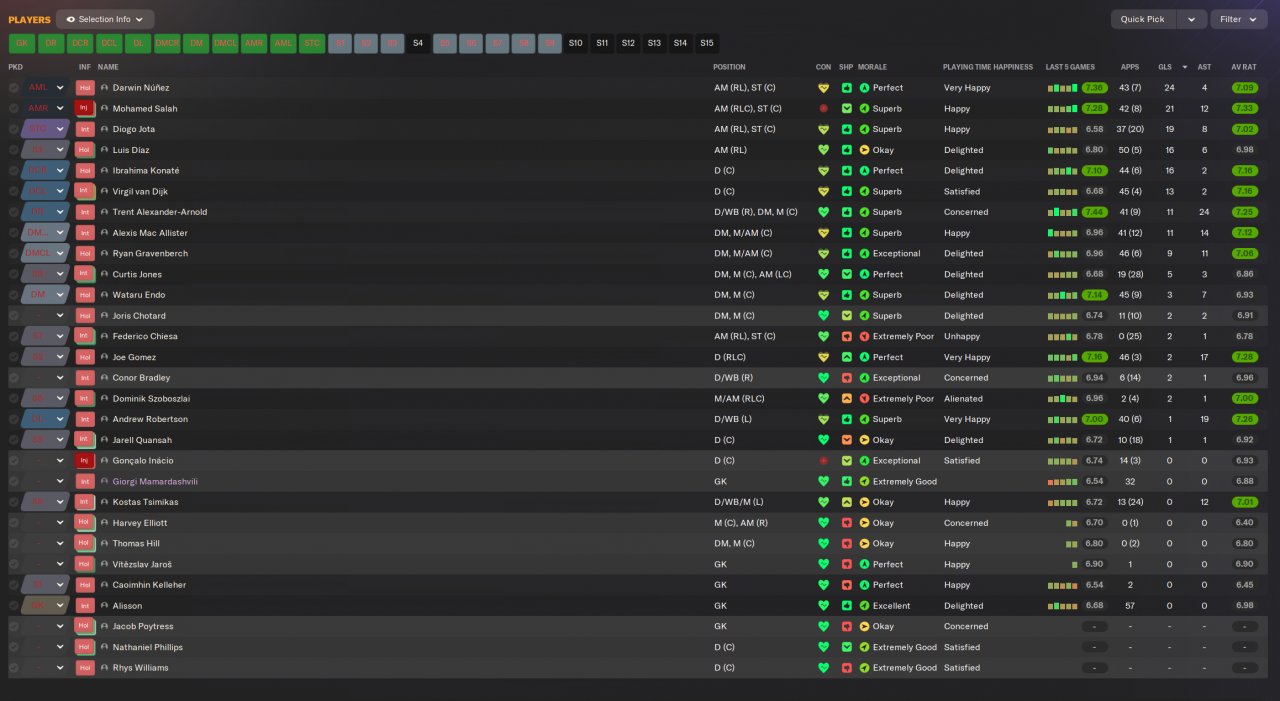1280x701 pixels.
Task: Sort by Playing Time Happiness header
Action: click(x=988, y=67)
